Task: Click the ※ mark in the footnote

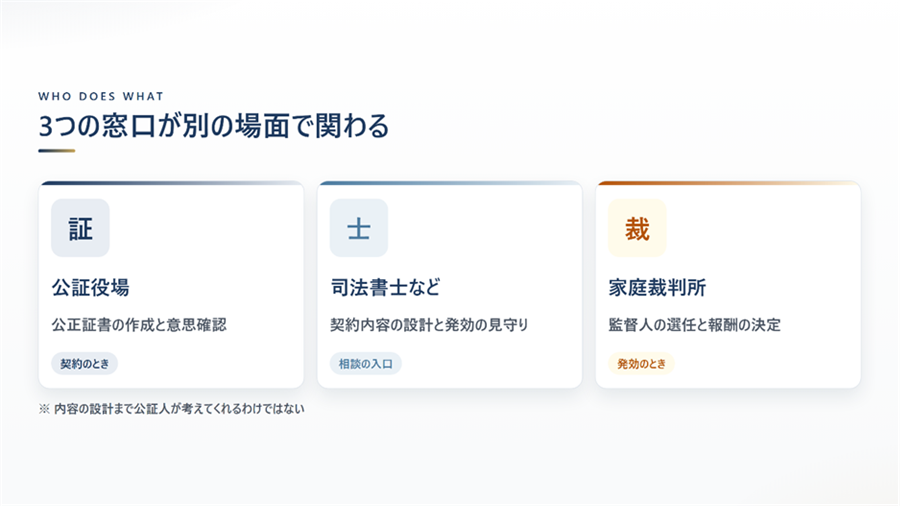Action: click(44, 409)
